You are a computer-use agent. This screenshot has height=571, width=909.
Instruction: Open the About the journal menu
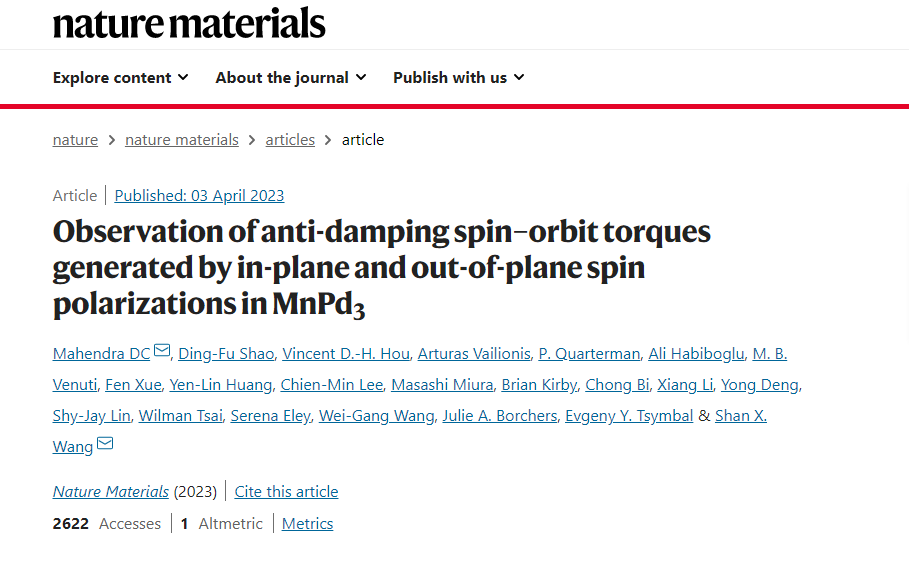coord(291,78)
